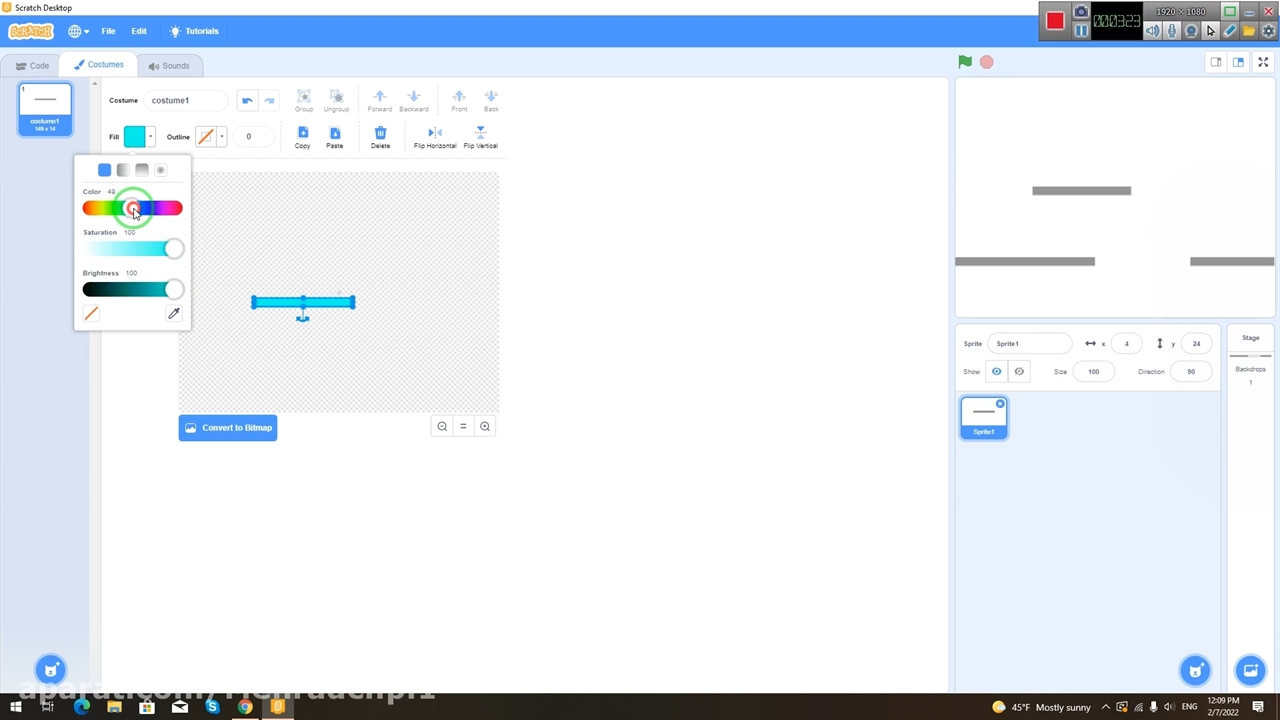Click the Saturation slider handle
Screen dimensions: 1280x720
tap(174, 249)
